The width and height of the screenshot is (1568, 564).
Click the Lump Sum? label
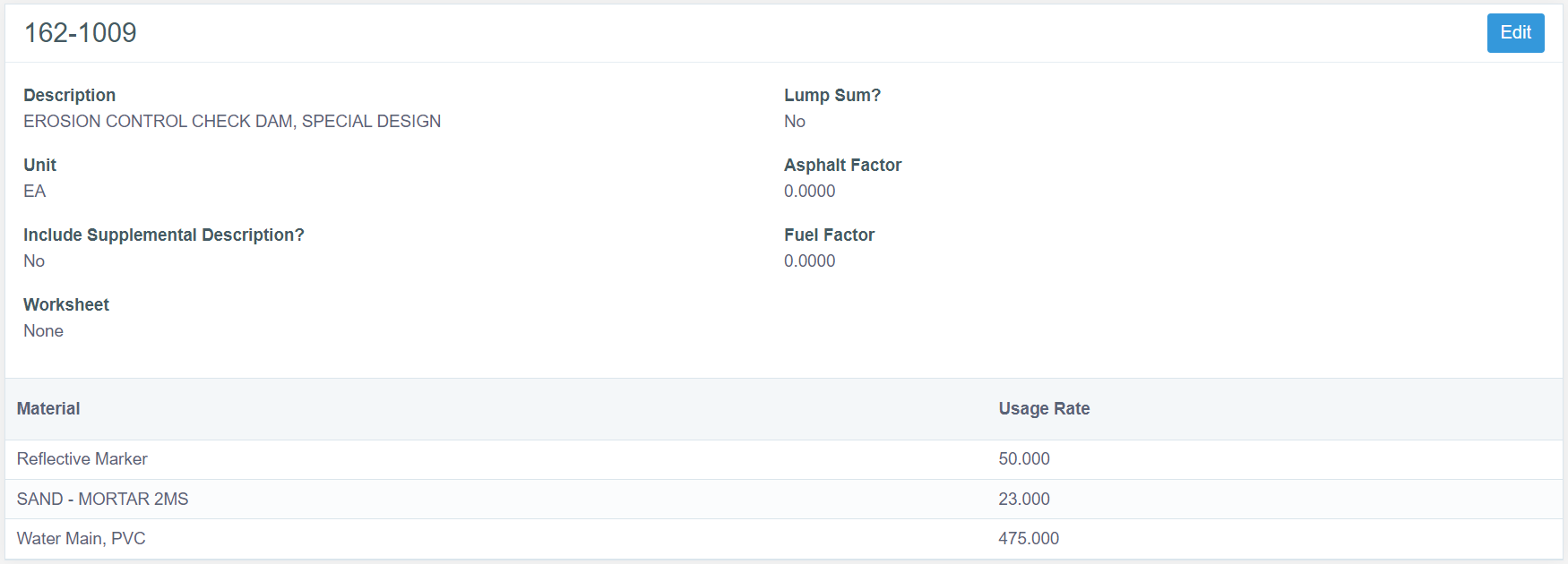click(x=831, y=95)
